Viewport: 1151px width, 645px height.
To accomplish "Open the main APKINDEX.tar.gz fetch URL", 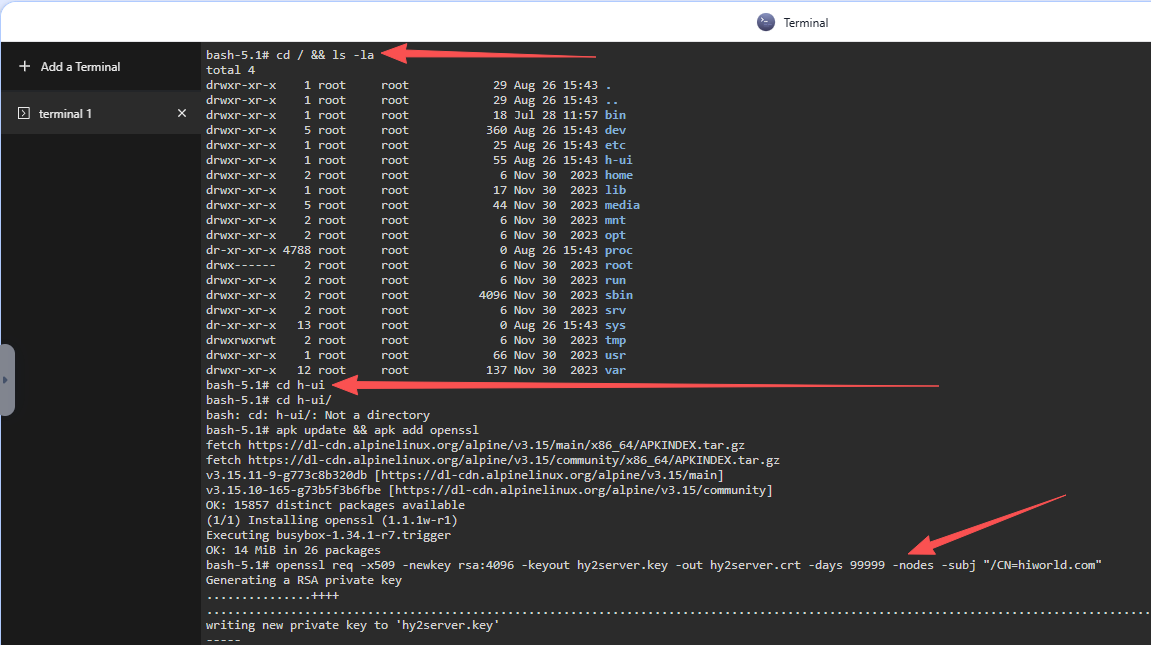I will 495,445.
